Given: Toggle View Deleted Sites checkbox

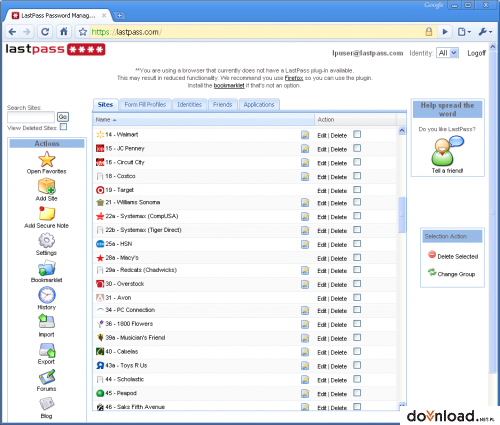Looking at the screenshot, I should point(63,127).
